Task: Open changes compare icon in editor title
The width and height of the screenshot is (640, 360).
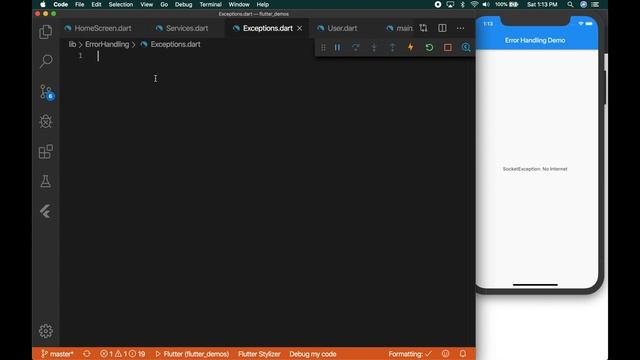Action: [x=423, y=28]
